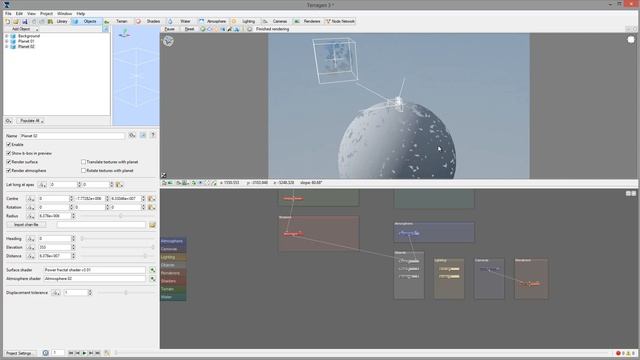Expand the Planet 02 tree item
Image resolution: width=640 pixels, height=360 pixels.
click(7, 47)
